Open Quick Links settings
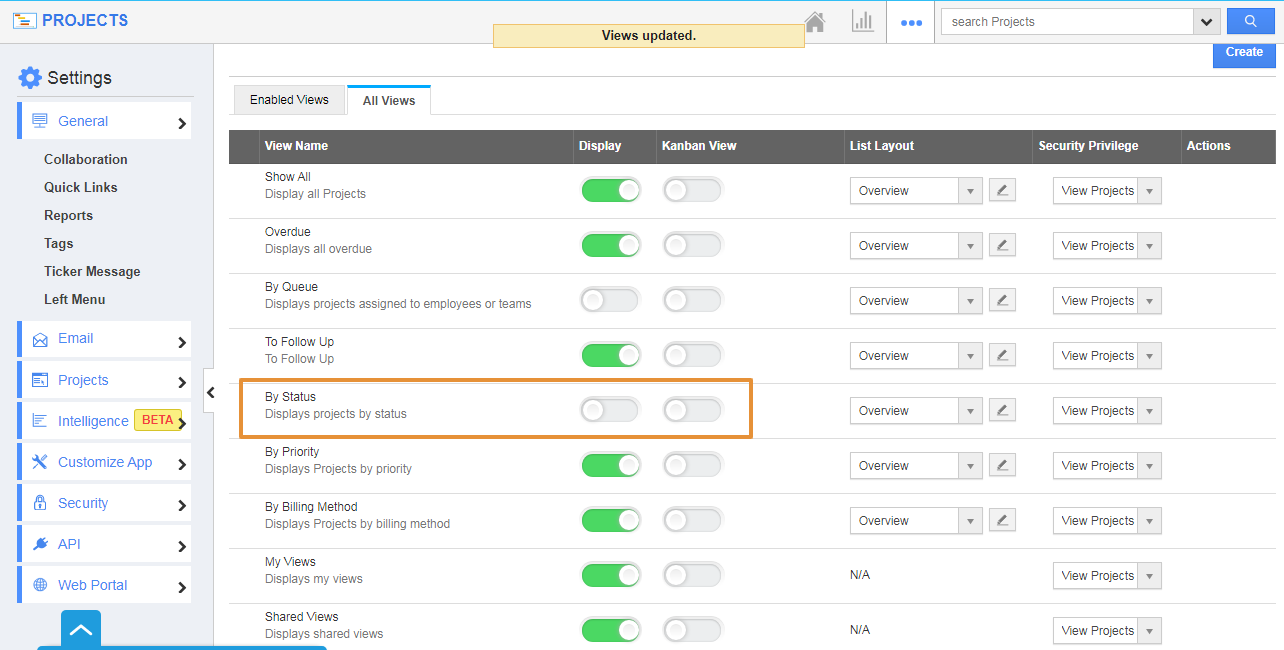Viewport: 1284px width, 650px height. click(81, 187)
